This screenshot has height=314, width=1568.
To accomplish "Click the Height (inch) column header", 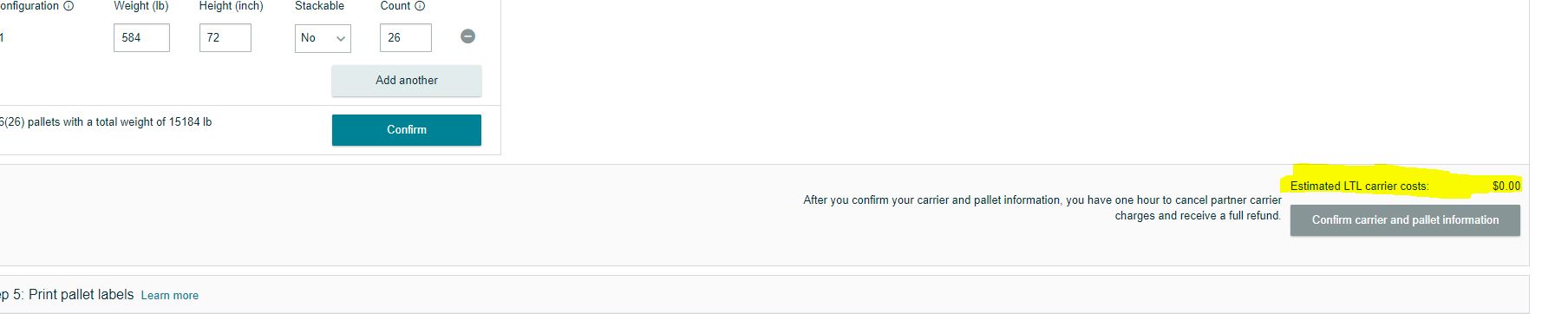I will tap(232, 6).
